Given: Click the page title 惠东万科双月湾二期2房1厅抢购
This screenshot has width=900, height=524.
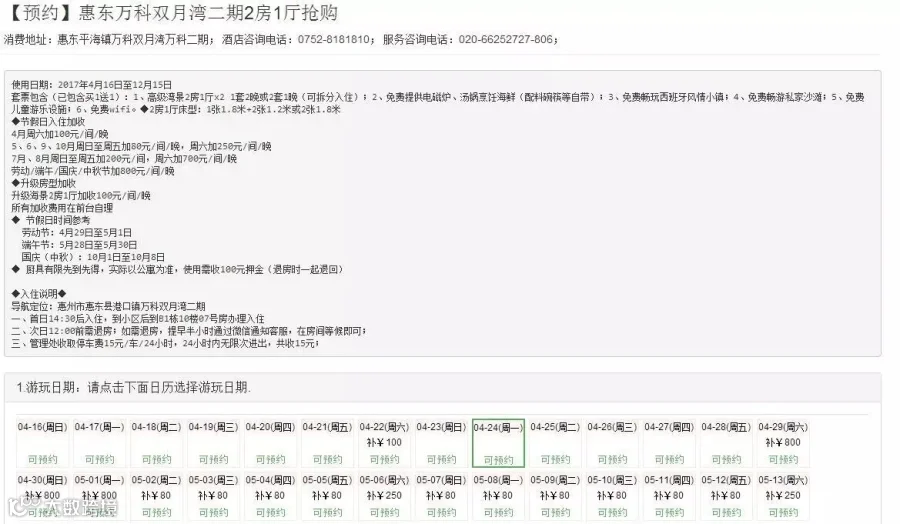Looking at the screenshot, I should (208, 13).
